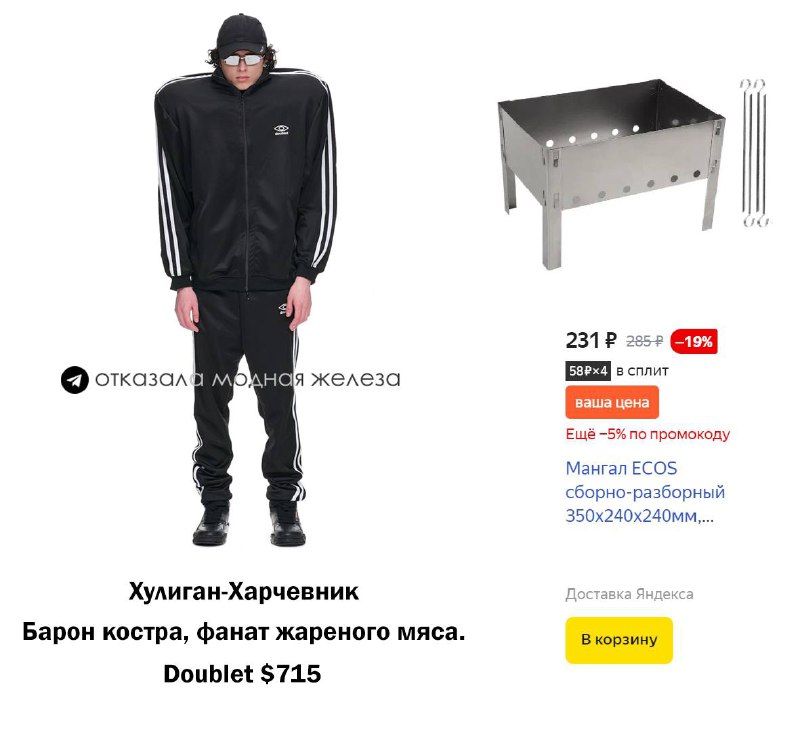Image resolution: width=800 pixels, height=732 pixels.
Task: Open the Мангал ECOS сборно-разборный product link
Action: (x=644, y=492)
